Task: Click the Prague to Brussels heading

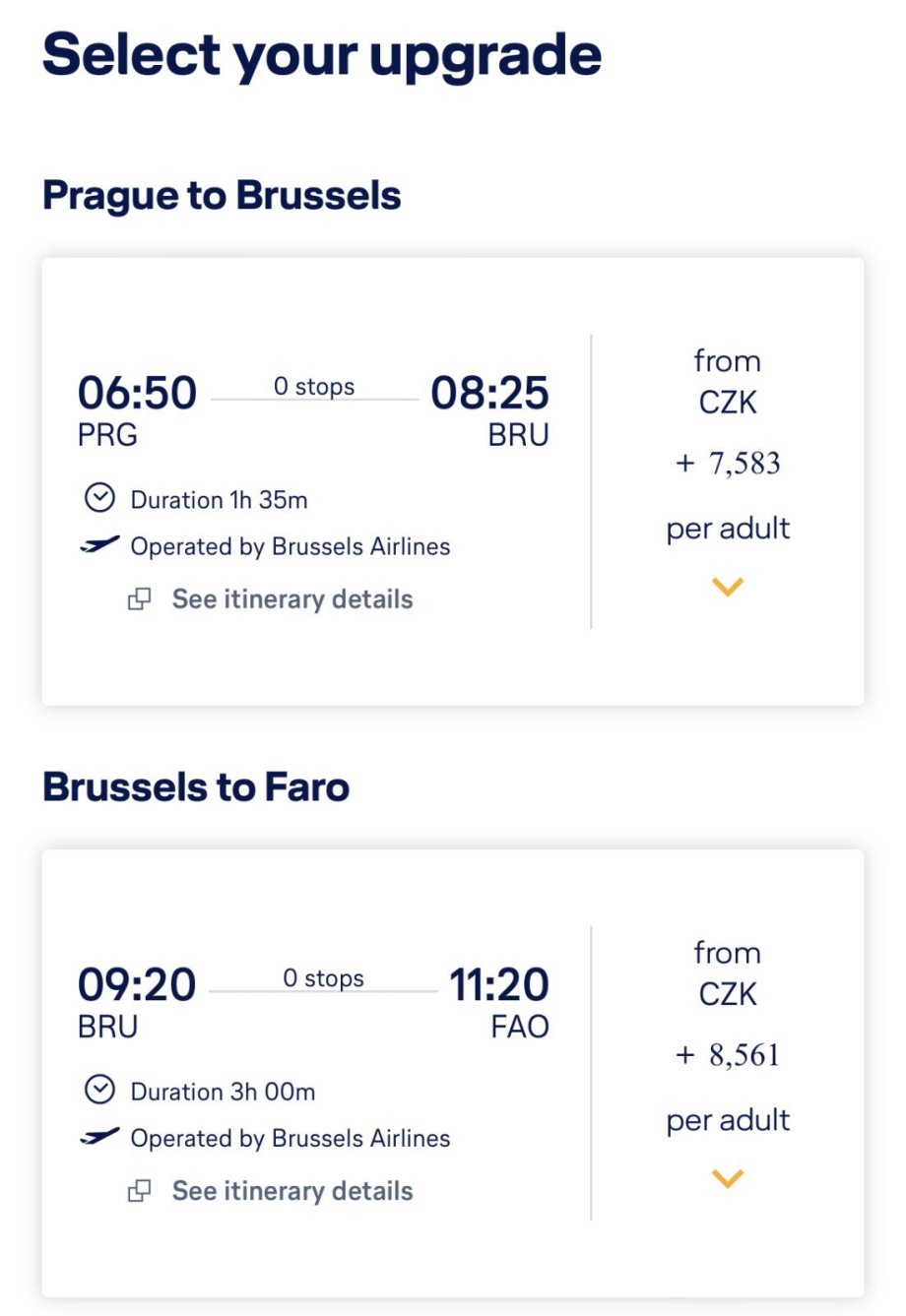Action: (x=222, y=195)
